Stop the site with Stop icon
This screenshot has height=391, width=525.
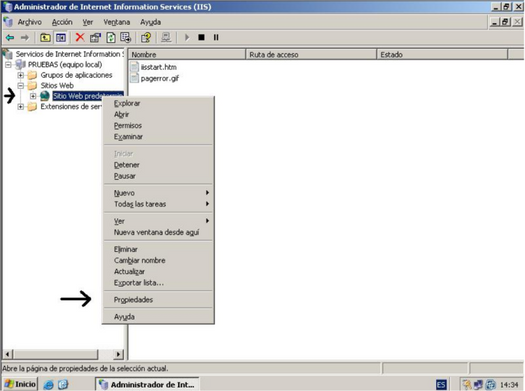tap(201, 37)
